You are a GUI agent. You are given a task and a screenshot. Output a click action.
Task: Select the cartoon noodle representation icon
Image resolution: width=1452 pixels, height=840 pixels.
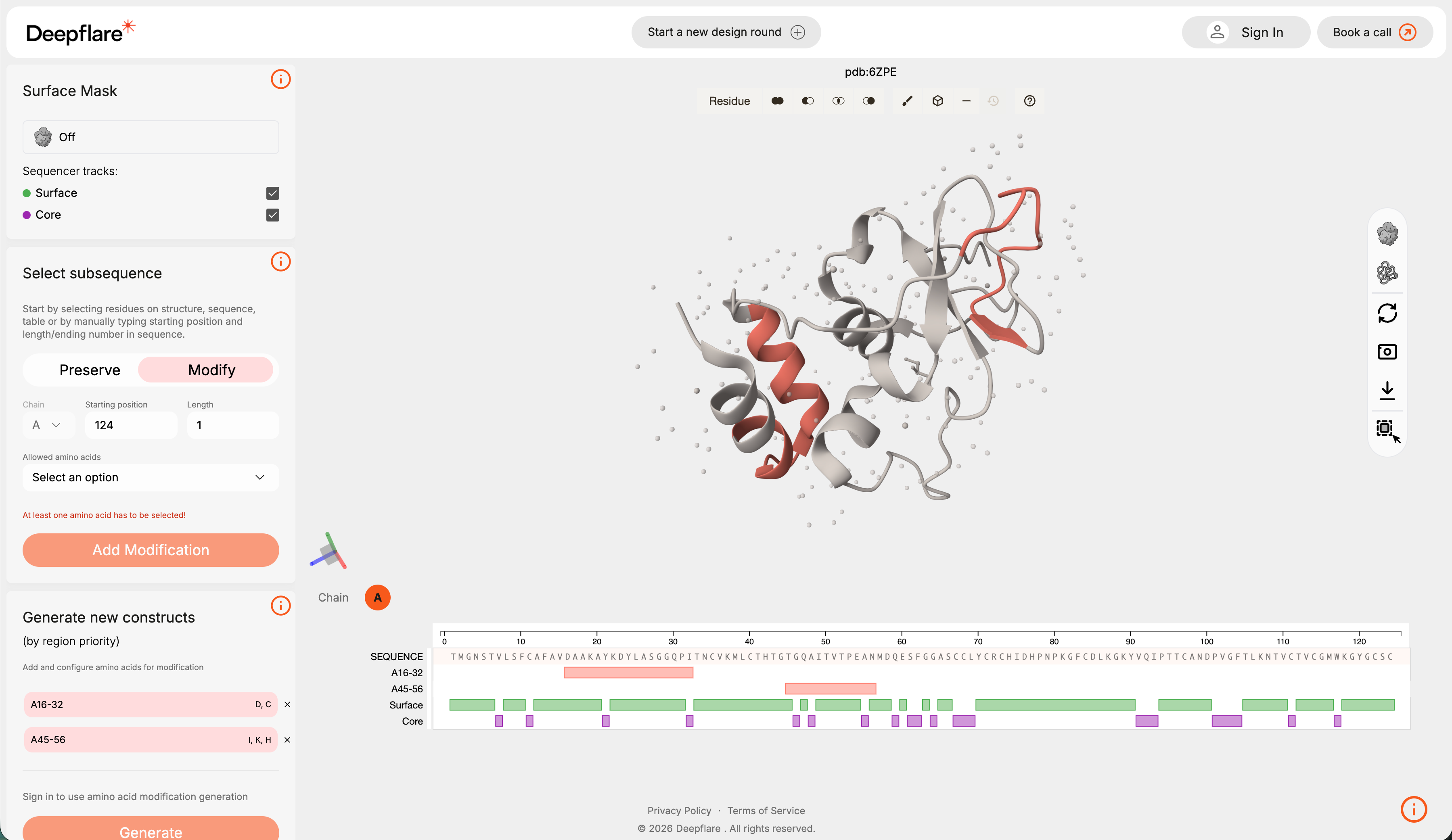point(1387,273)
